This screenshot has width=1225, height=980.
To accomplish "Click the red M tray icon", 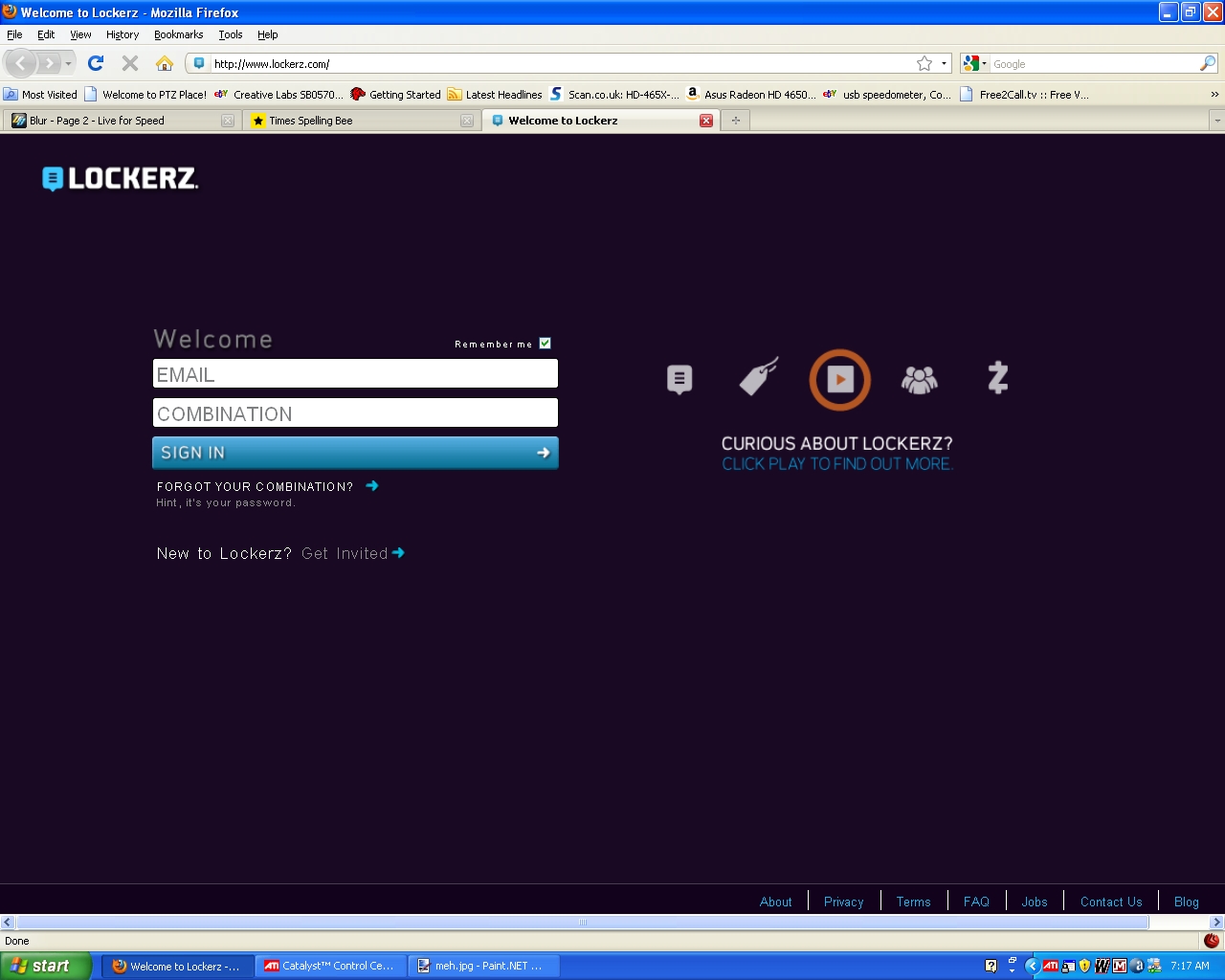I will [x=1120, y=966].
